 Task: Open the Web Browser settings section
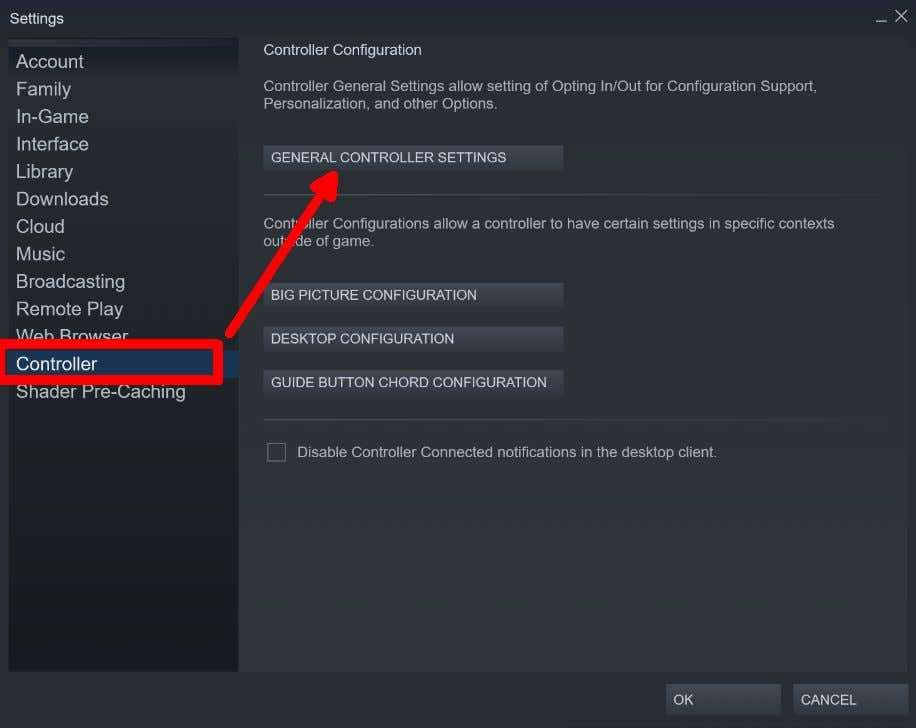pyautogui.click(x=71, y=336)
